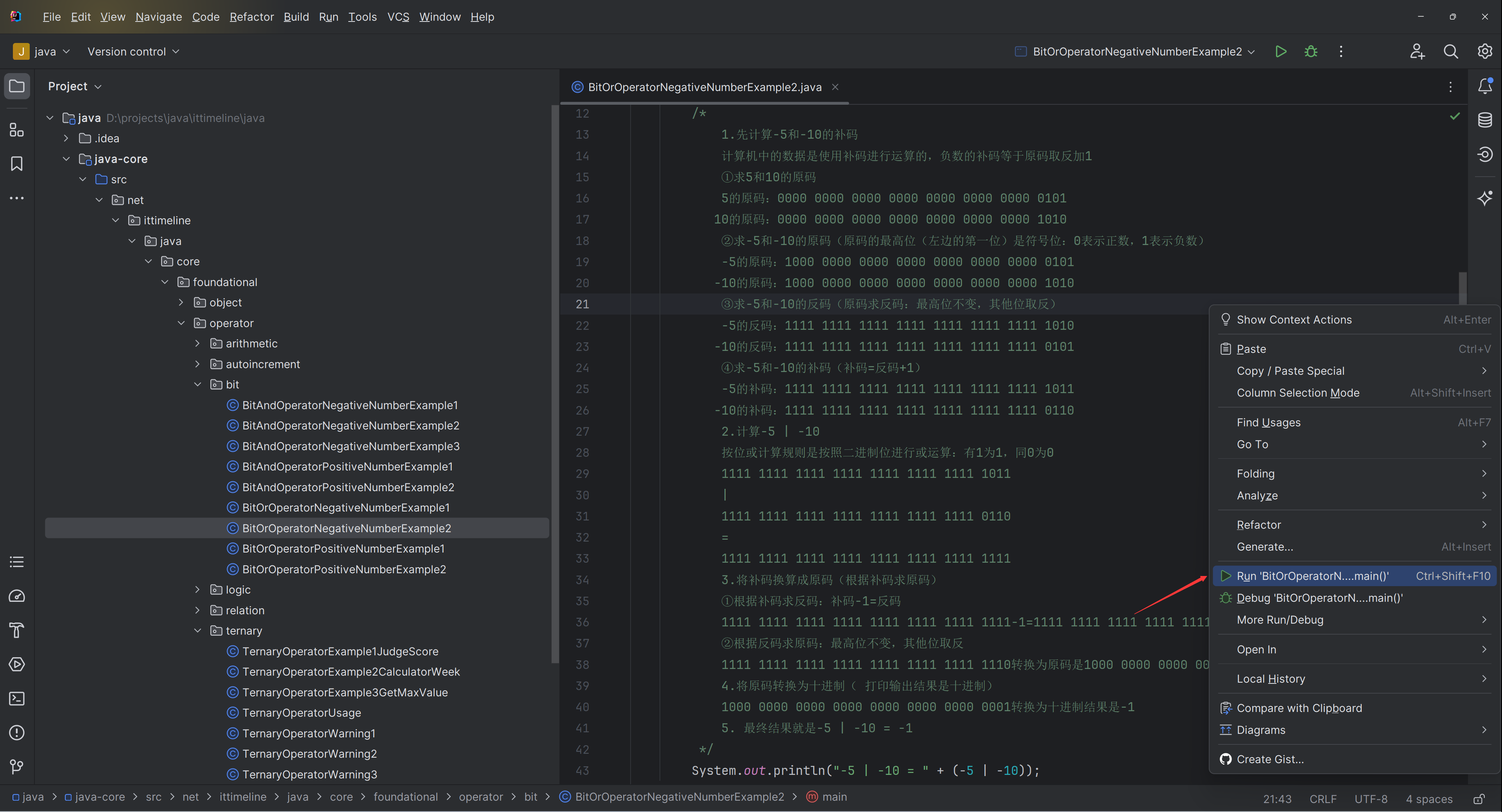1502x812 pixels.
Task: Close the BitOrOperatorNegativeNumberExample2.java tab
Action: click(x=835, y=87)
